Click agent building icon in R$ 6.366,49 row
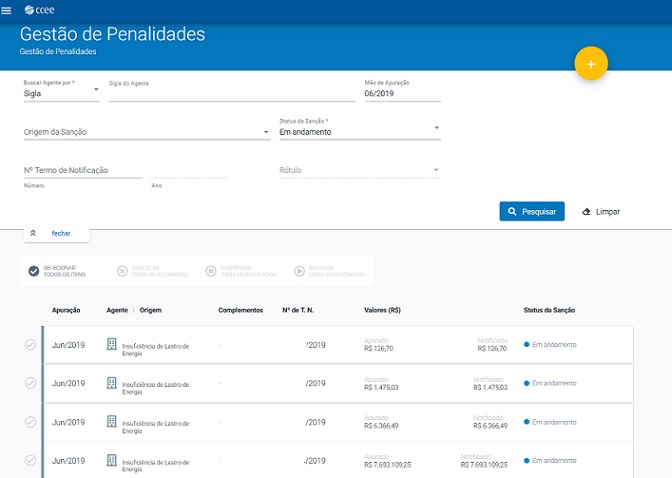This screenshot has width=672, height=478. (x=112, y=423)
